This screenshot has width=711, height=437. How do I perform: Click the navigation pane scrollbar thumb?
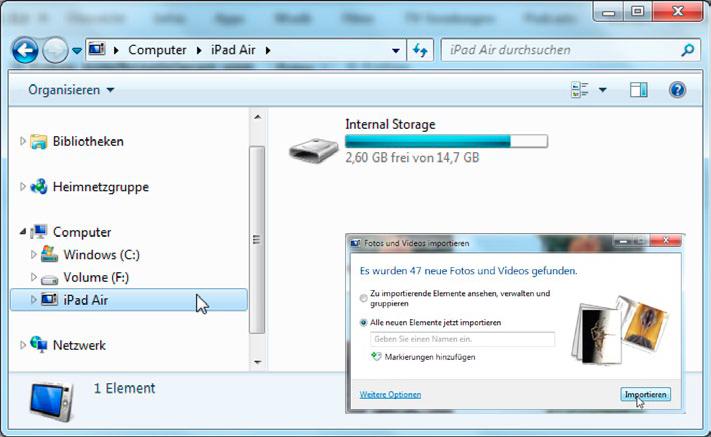(x=257, y=240)
